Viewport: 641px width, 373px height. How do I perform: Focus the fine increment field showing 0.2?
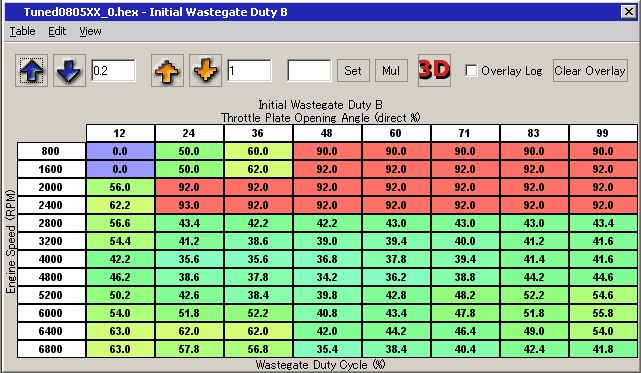113,71
